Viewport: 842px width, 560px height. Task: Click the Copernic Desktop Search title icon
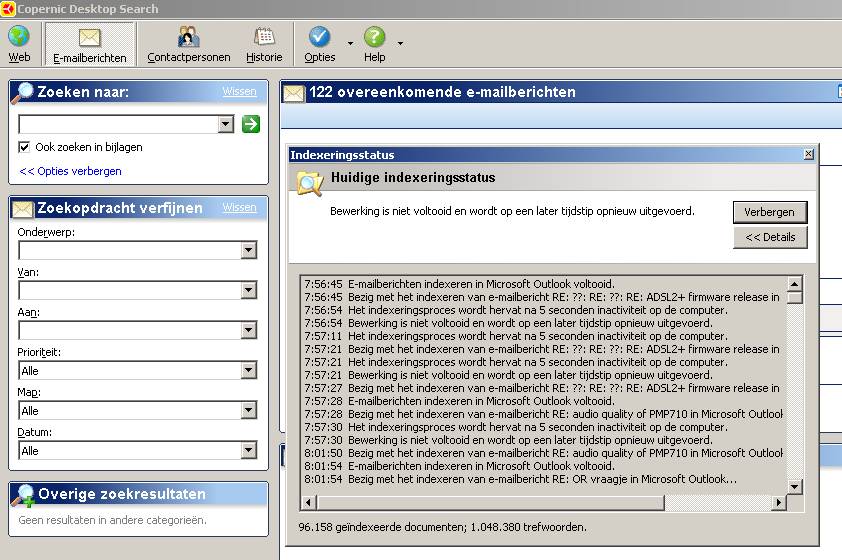[x=8, y=9]
